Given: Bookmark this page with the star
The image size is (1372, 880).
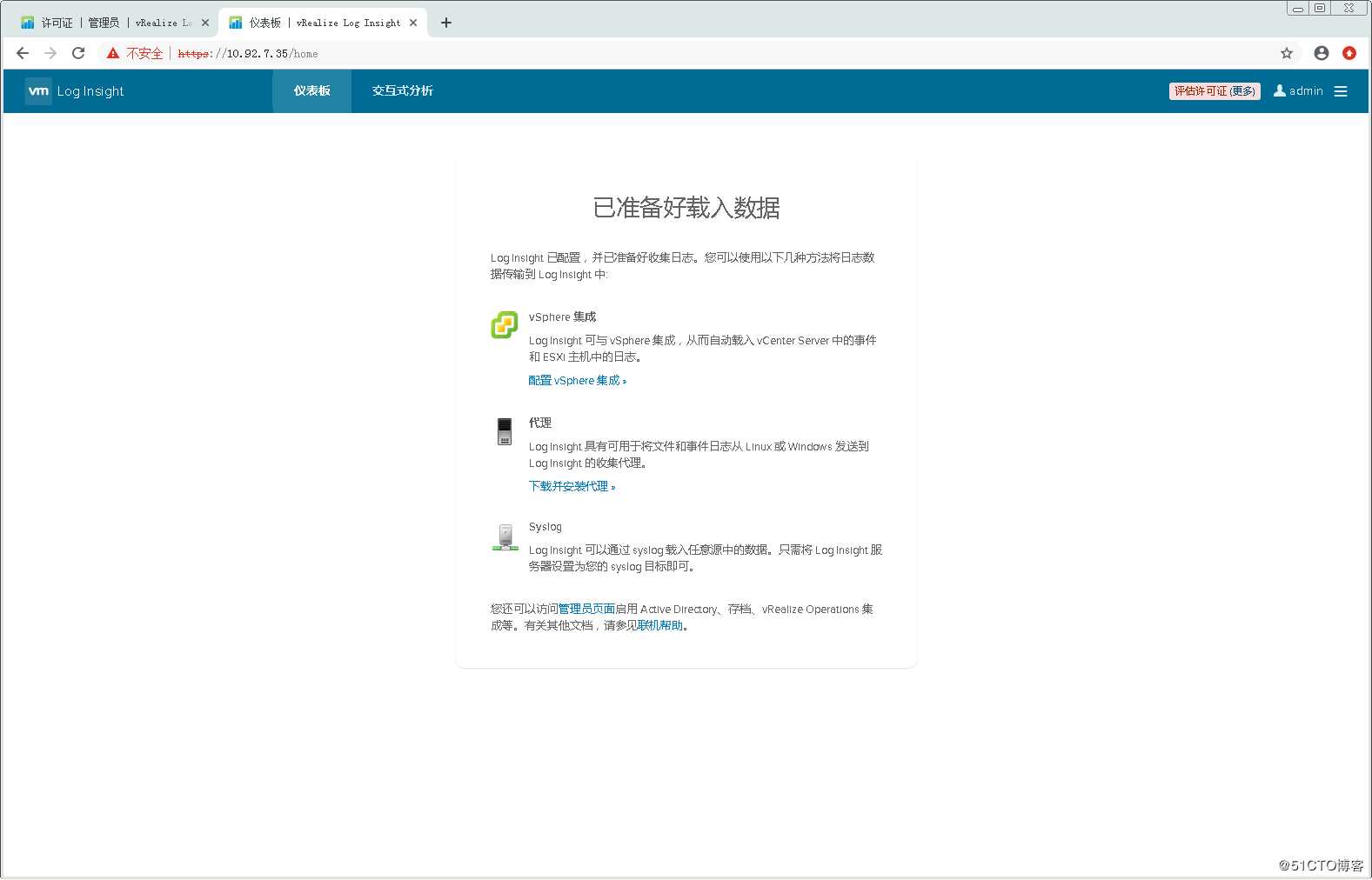Looking at the screenshot, I should coord(1287,53).
